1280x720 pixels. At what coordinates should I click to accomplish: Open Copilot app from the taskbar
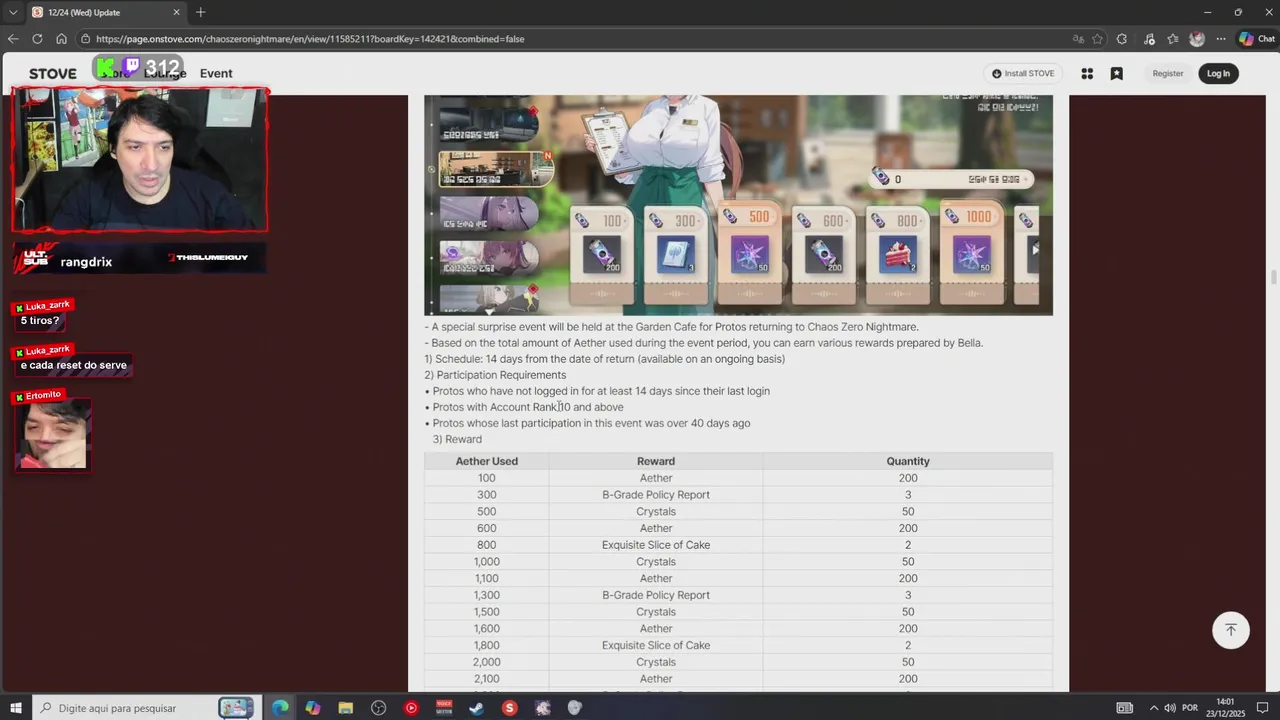[x=313, y=708]
